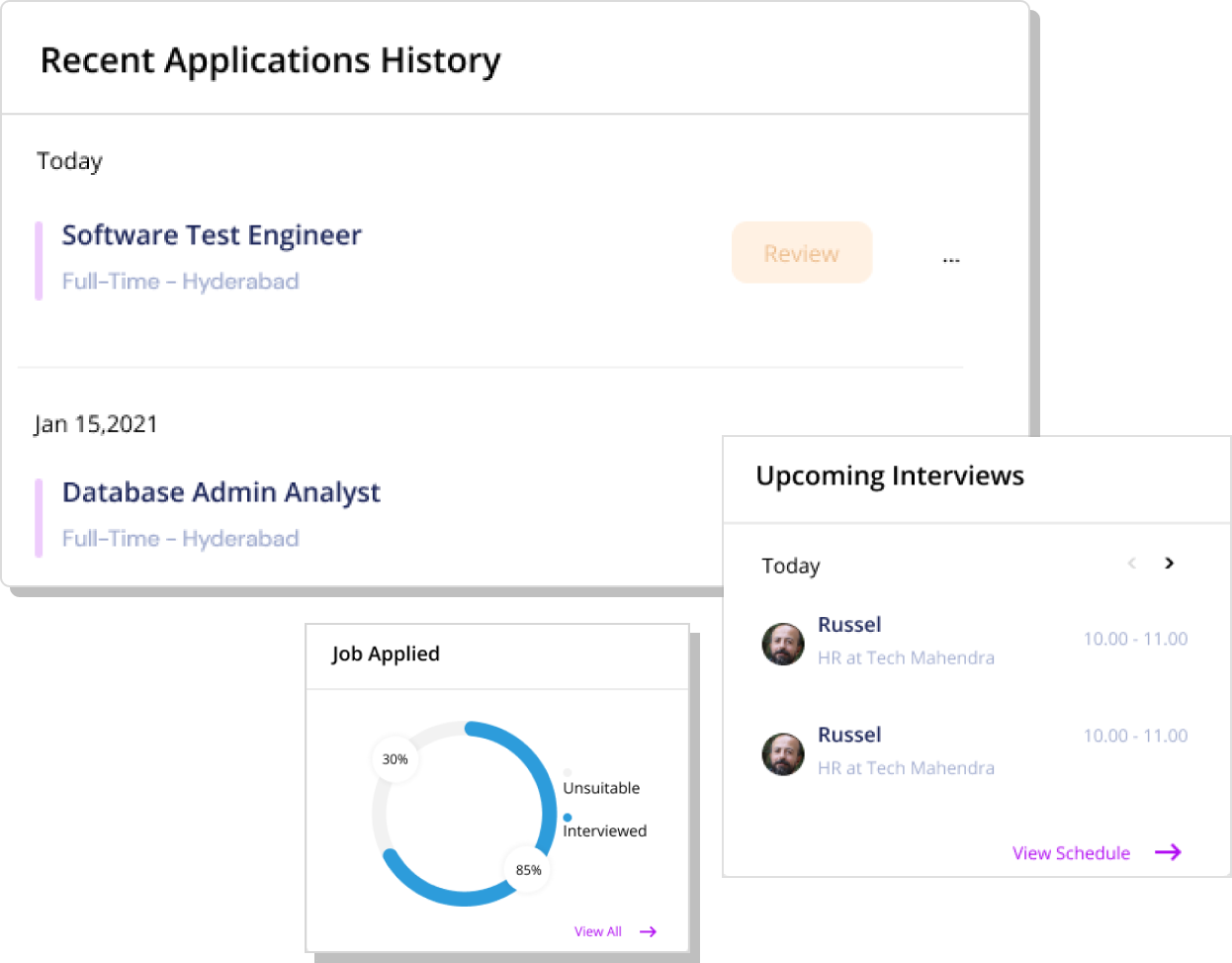Open the View Schedule link
The width and height of the screenshot is (1232, 963).
coord(1071,853)
